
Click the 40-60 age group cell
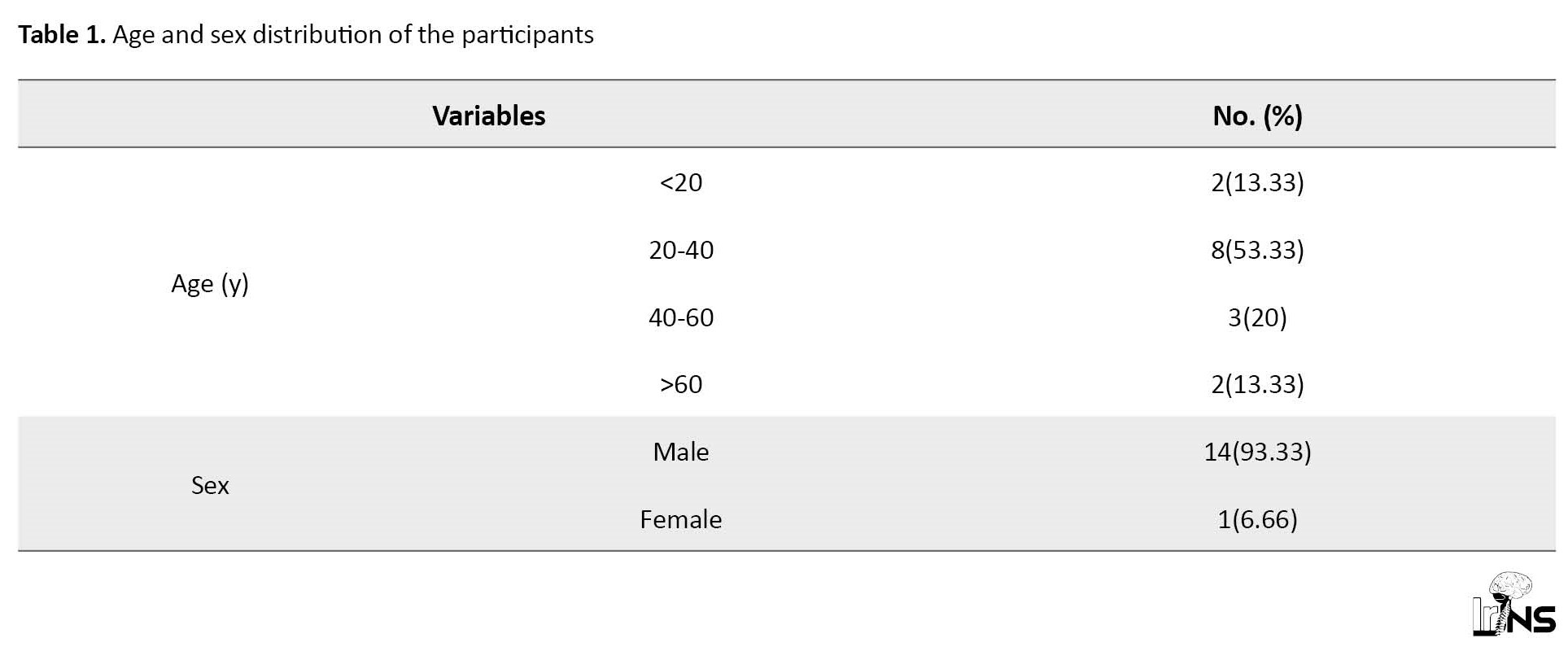coord(681,317)
